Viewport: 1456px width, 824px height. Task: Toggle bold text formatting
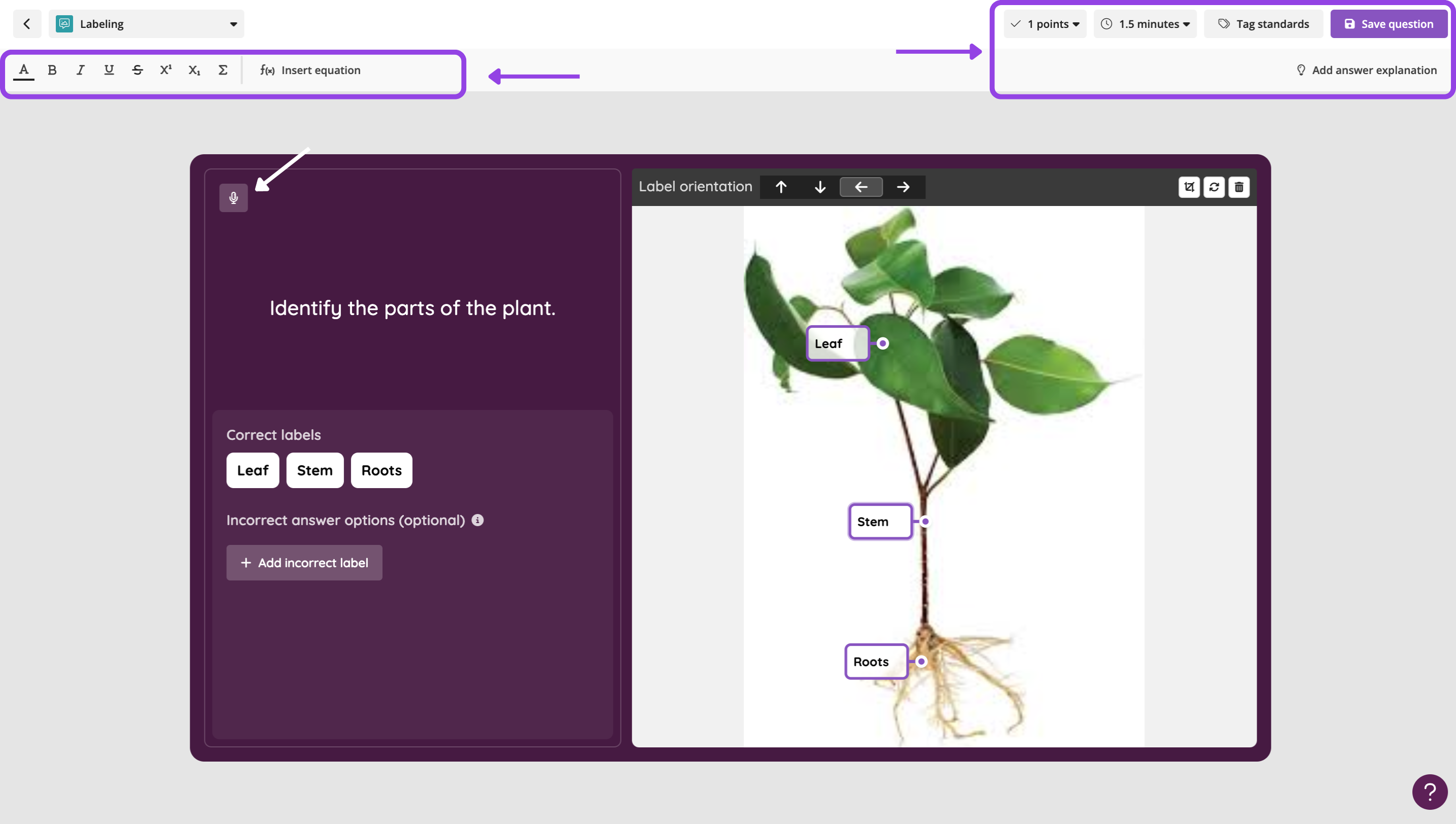click(52, 70)
